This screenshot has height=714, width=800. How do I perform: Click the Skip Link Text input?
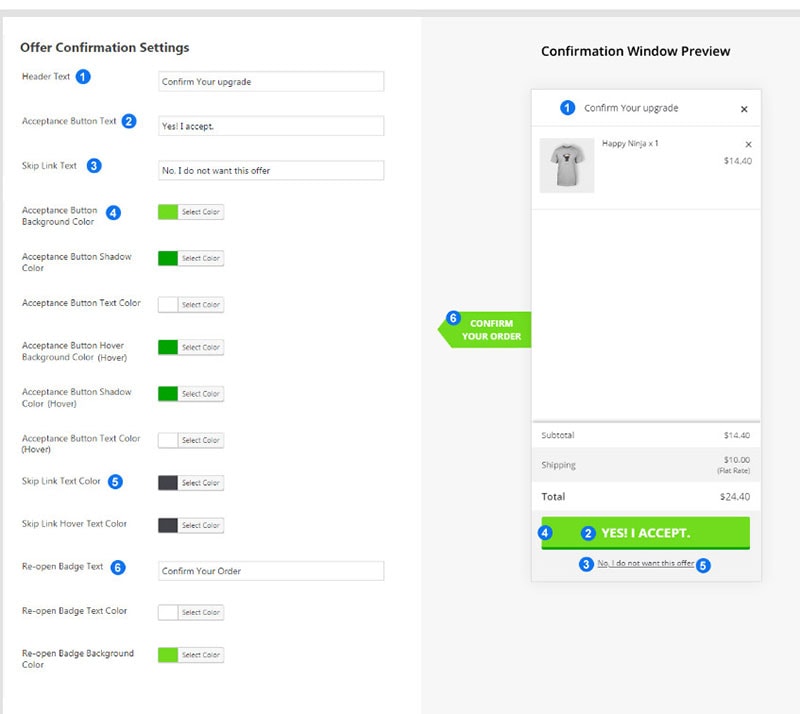tap(271, 171)
